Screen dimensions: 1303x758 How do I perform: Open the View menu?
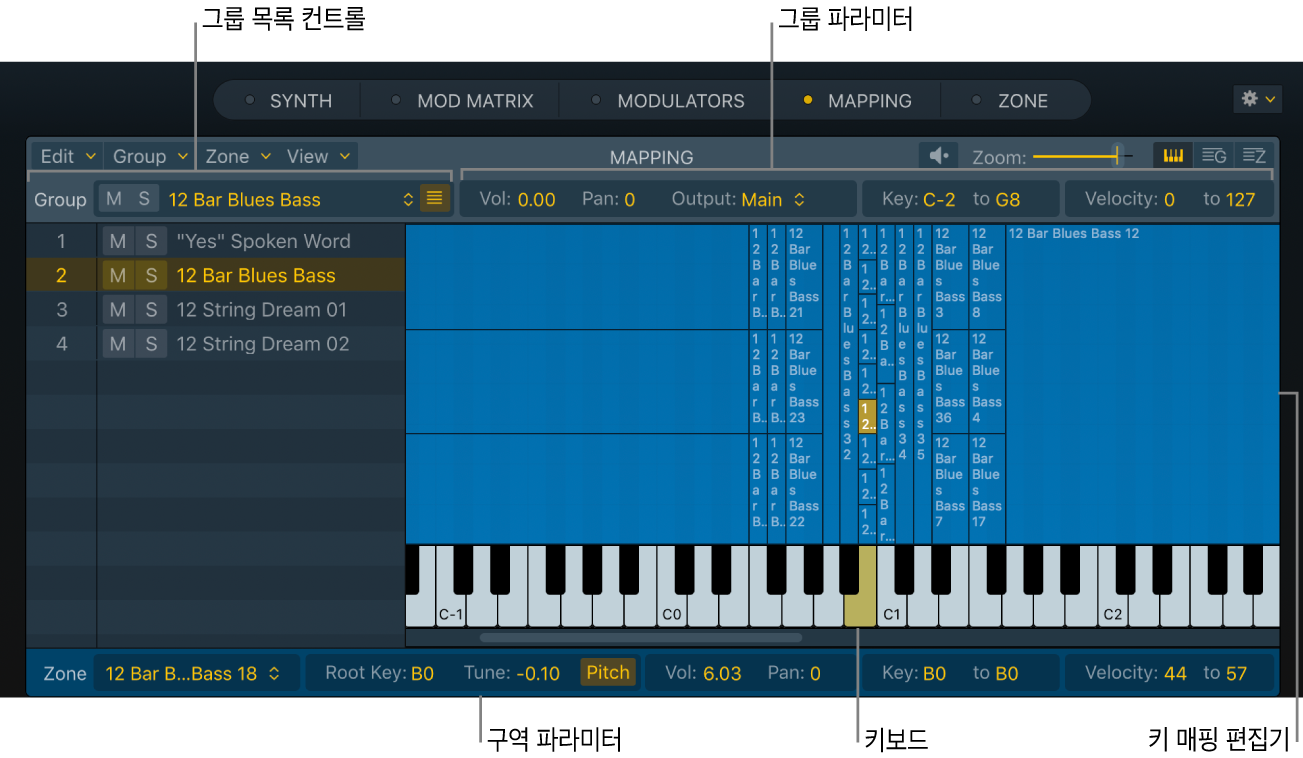(x=317, y=155)
